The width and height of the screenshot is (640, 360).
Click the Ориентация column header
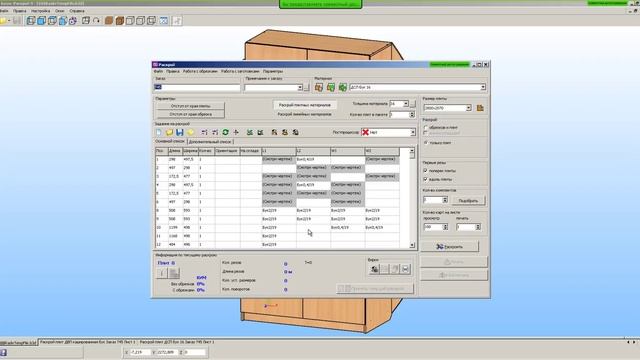click(227, 151)
